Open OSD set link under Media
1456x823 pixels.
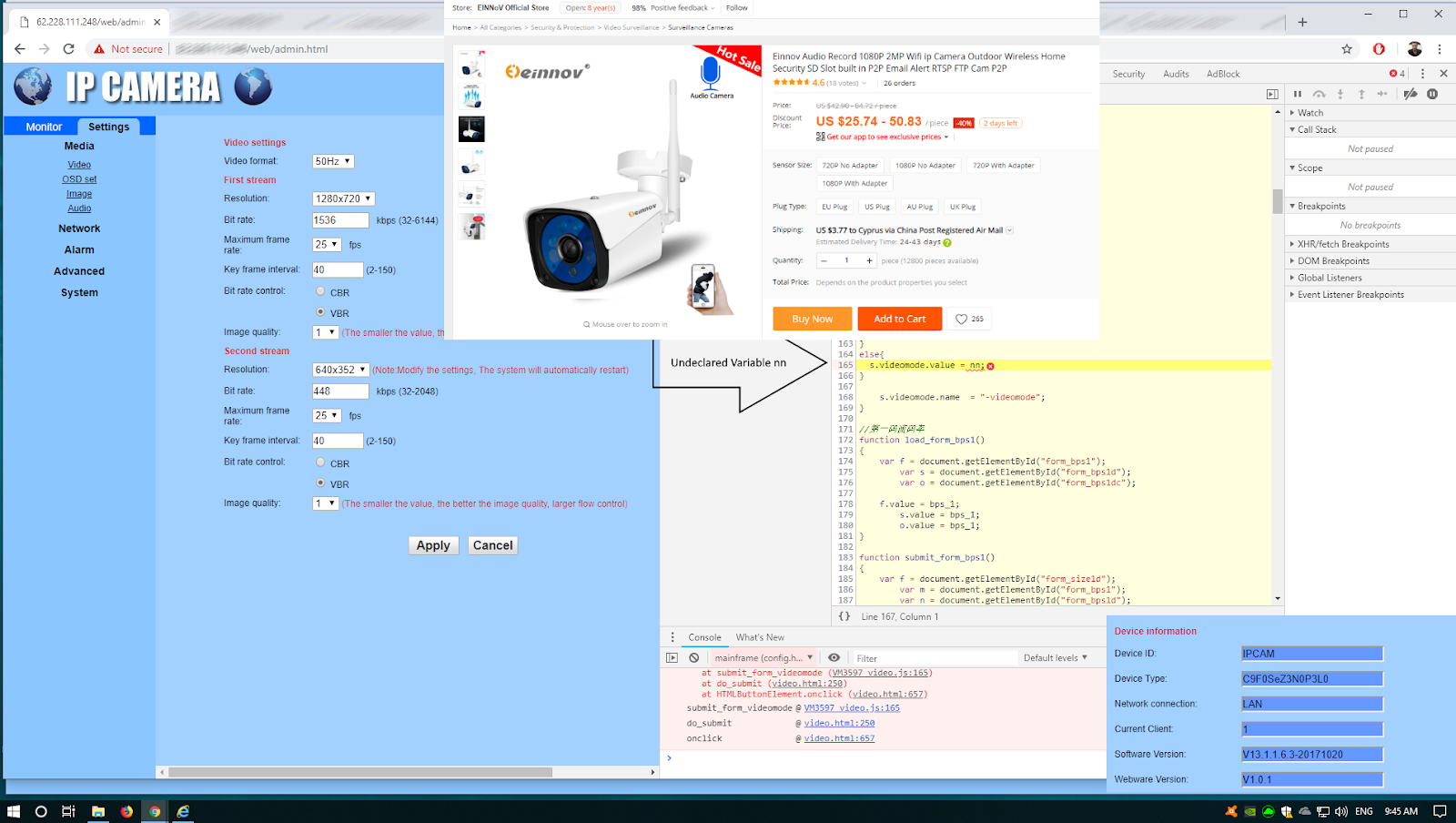point(79,179)
